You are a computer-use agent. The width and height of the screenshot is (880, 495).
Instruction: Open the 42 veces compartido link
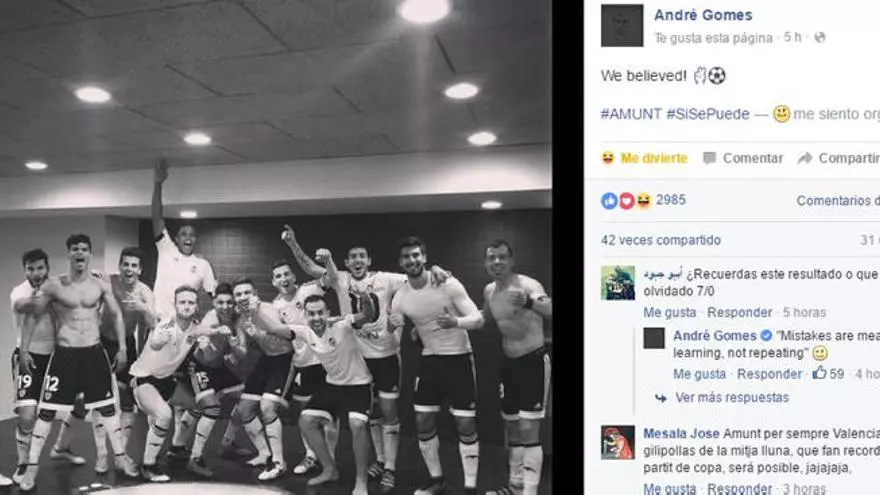coord(661,240)
